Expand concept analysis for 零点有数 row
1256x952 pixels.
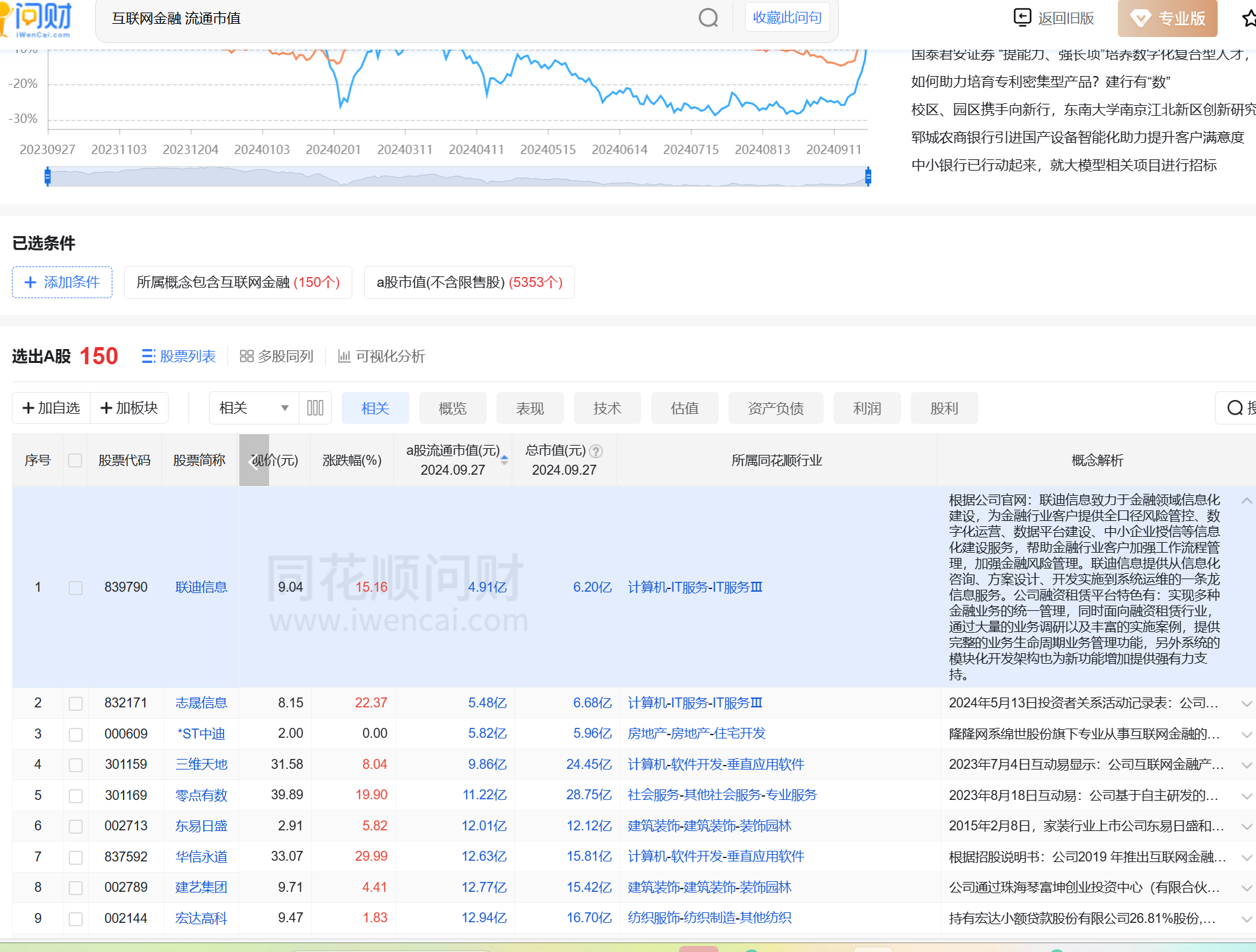[x=1247, y=796]
